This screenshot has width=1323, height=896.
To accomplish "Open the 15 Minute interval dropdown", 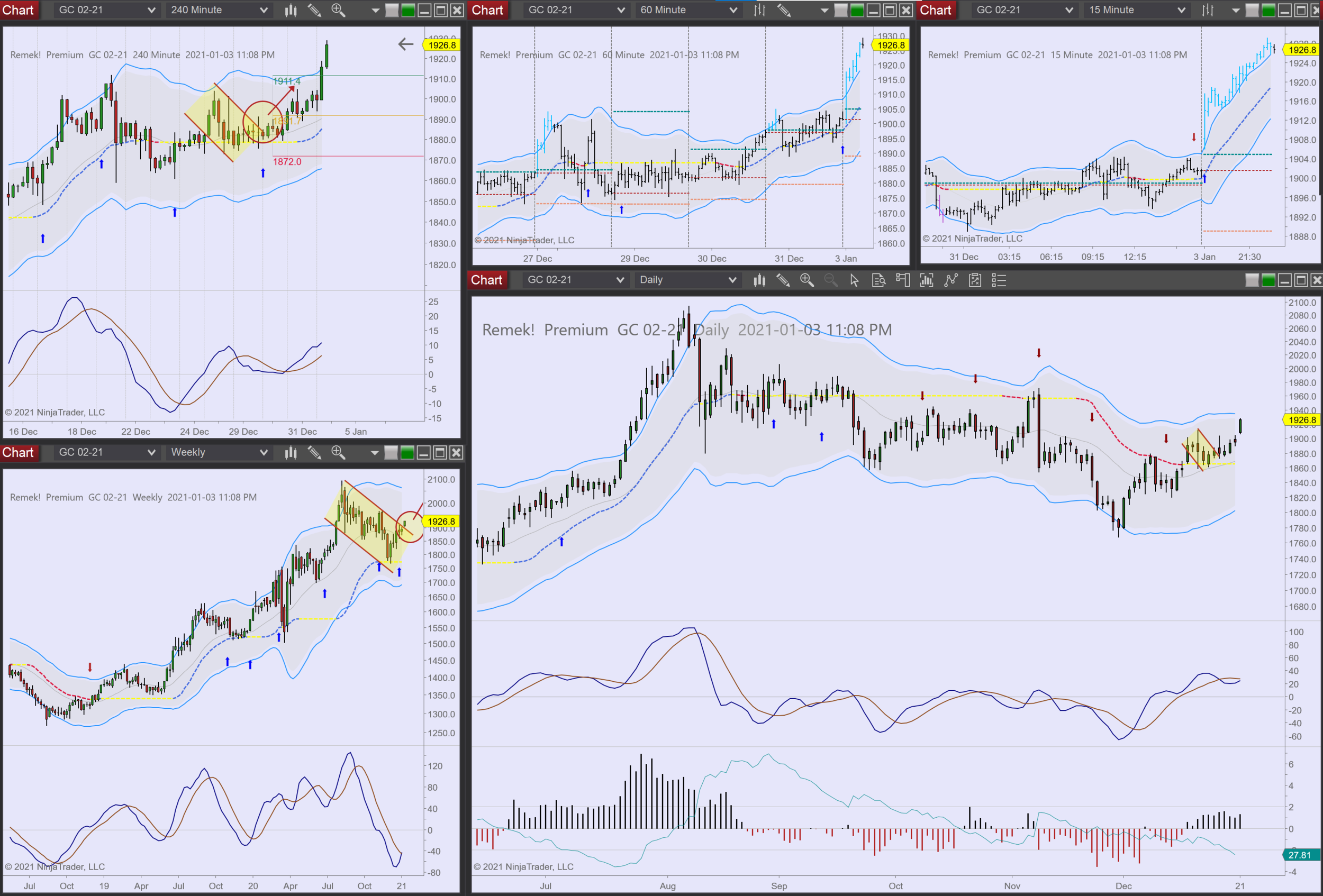I will pyautogui.click(x=1136, y=10).
